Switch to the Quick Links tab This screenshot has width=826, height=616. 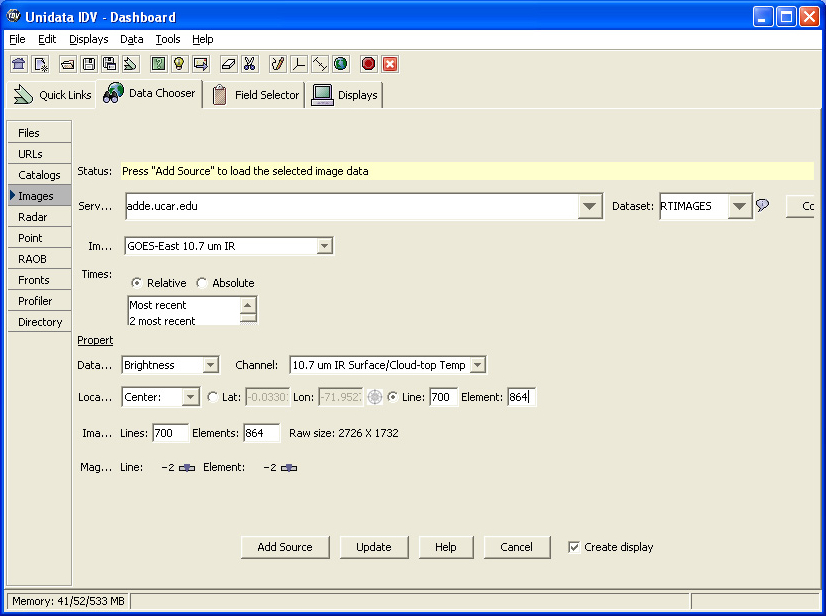pos(52,95)
